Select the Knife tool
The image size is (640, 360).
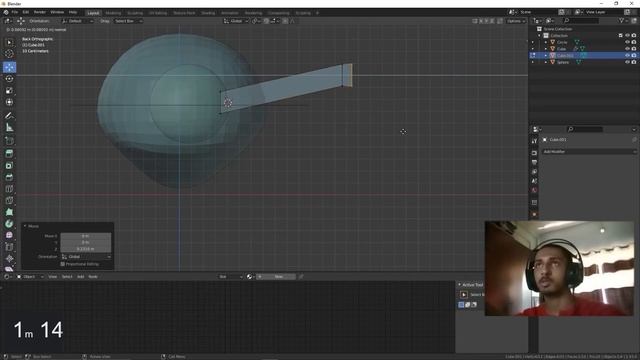[9, 200]
